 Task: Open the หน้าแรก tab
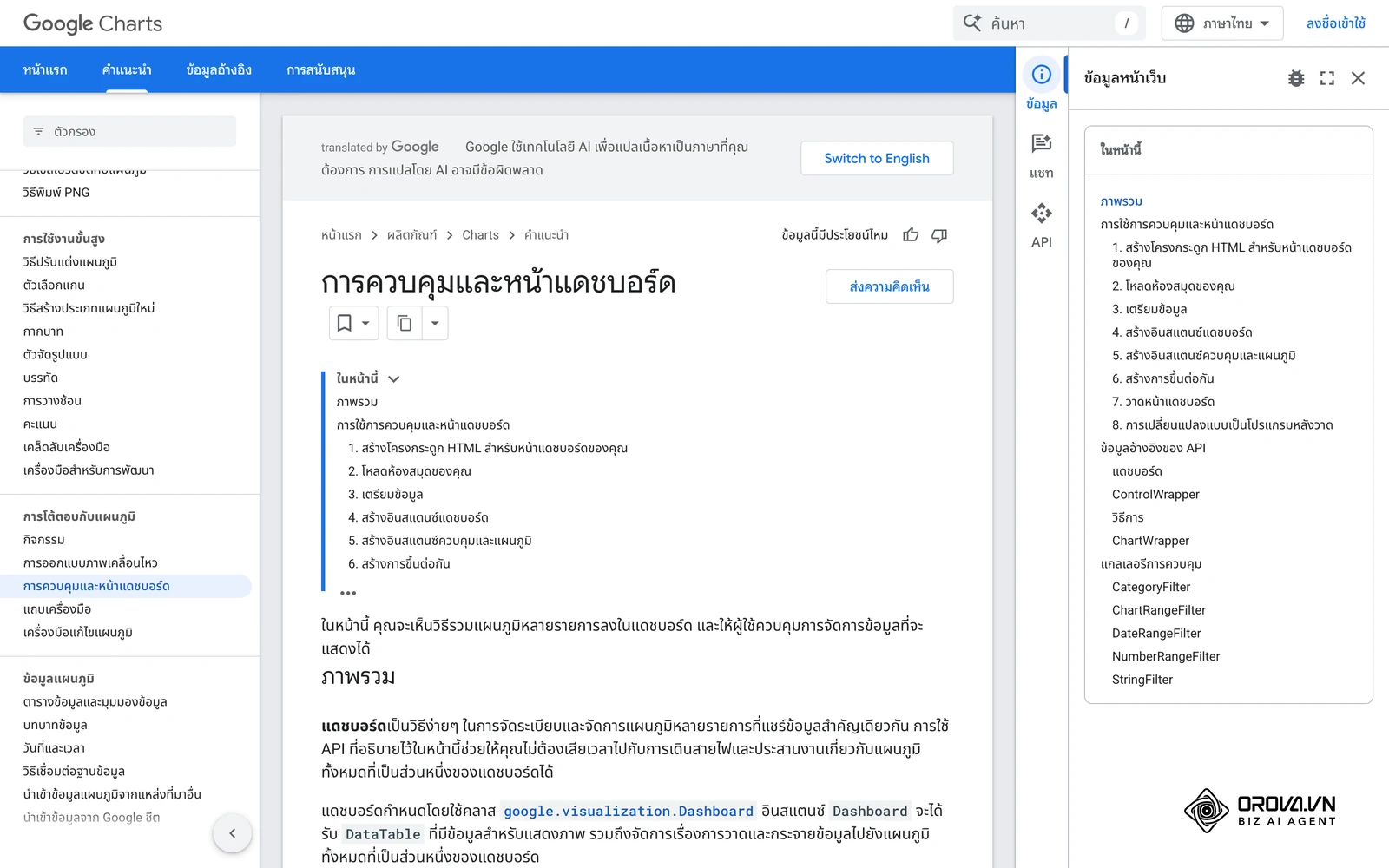pyautogui.click(x=45, y=69)
